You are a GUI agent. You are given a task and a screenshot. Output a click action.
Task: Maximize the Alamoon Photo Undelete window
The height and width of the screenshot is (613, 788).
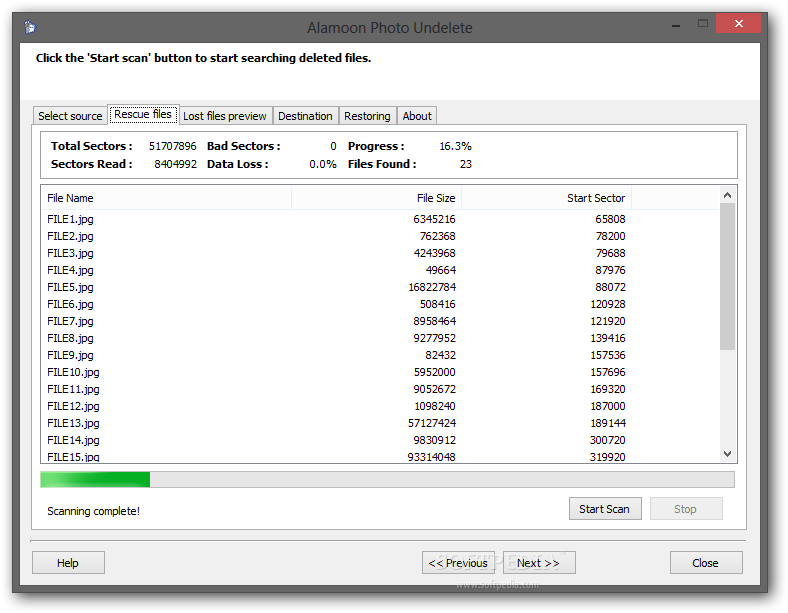pyautogui.click(x=703, y=23)
